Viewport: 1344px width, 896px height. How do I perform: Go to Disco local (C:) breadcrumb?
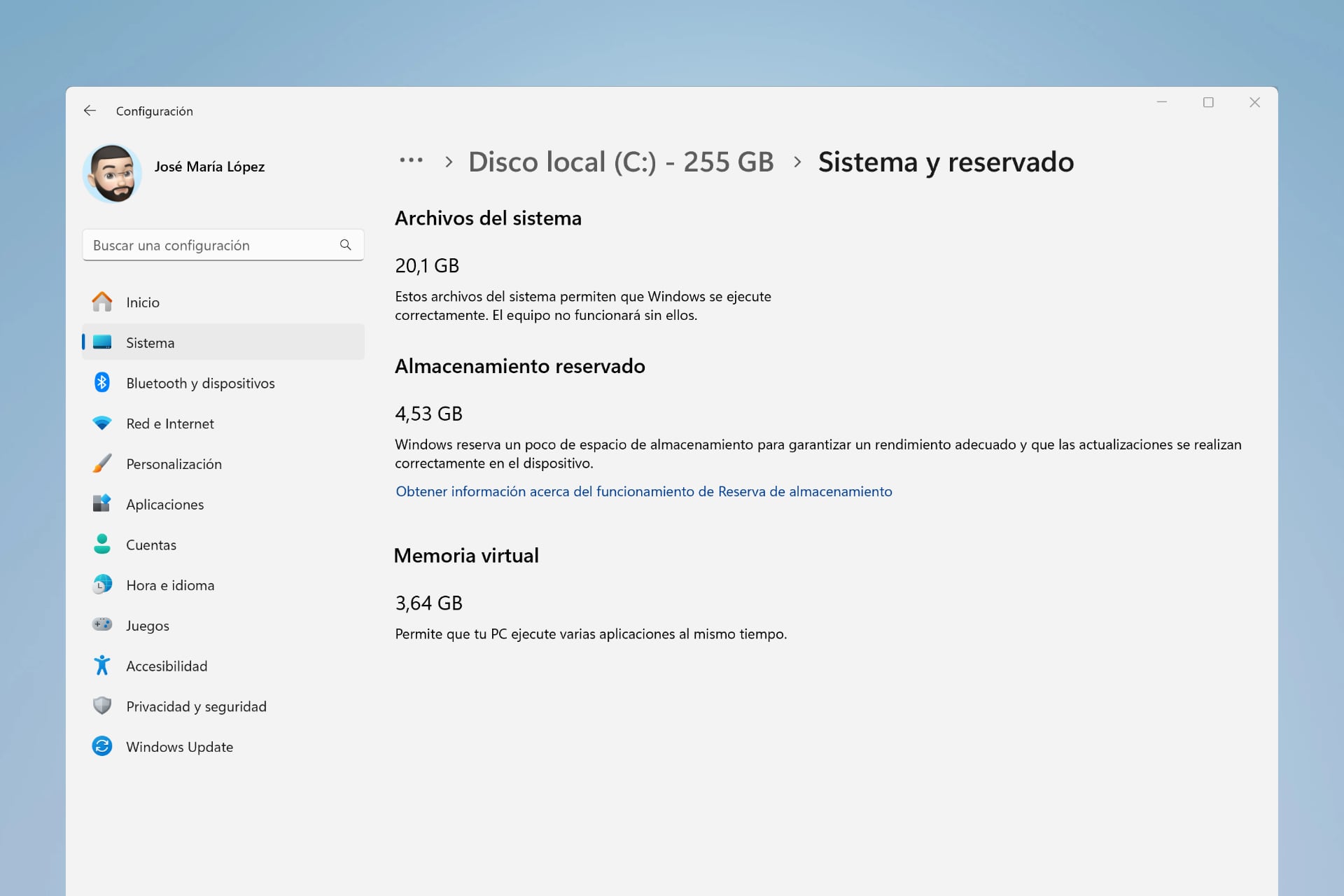pyautogui.click(x=621, y=162)
